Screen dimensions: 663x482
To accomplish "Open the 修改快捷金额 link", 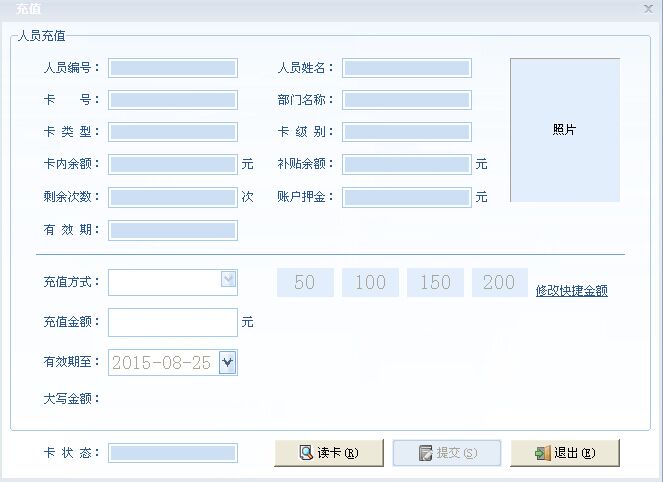I will (571, 291).
